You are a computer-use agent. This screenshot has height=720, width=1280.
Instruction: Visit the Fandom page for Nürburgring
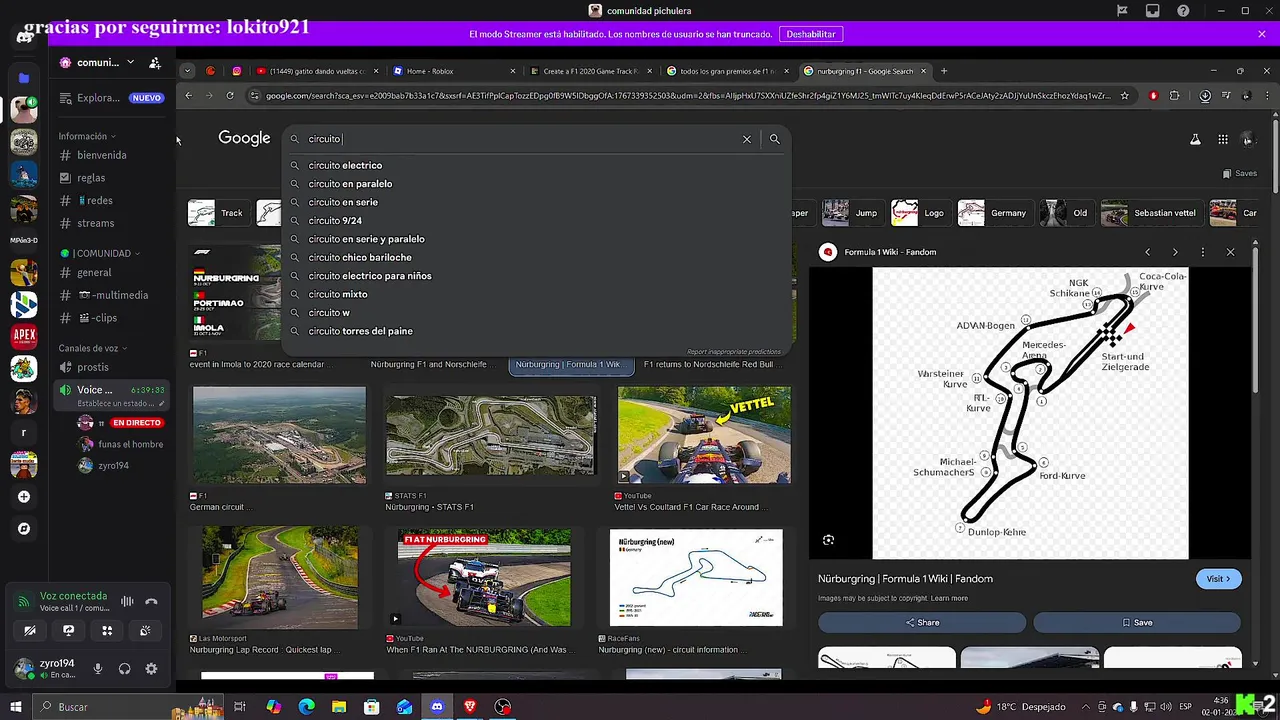[x=1218, y=579]
